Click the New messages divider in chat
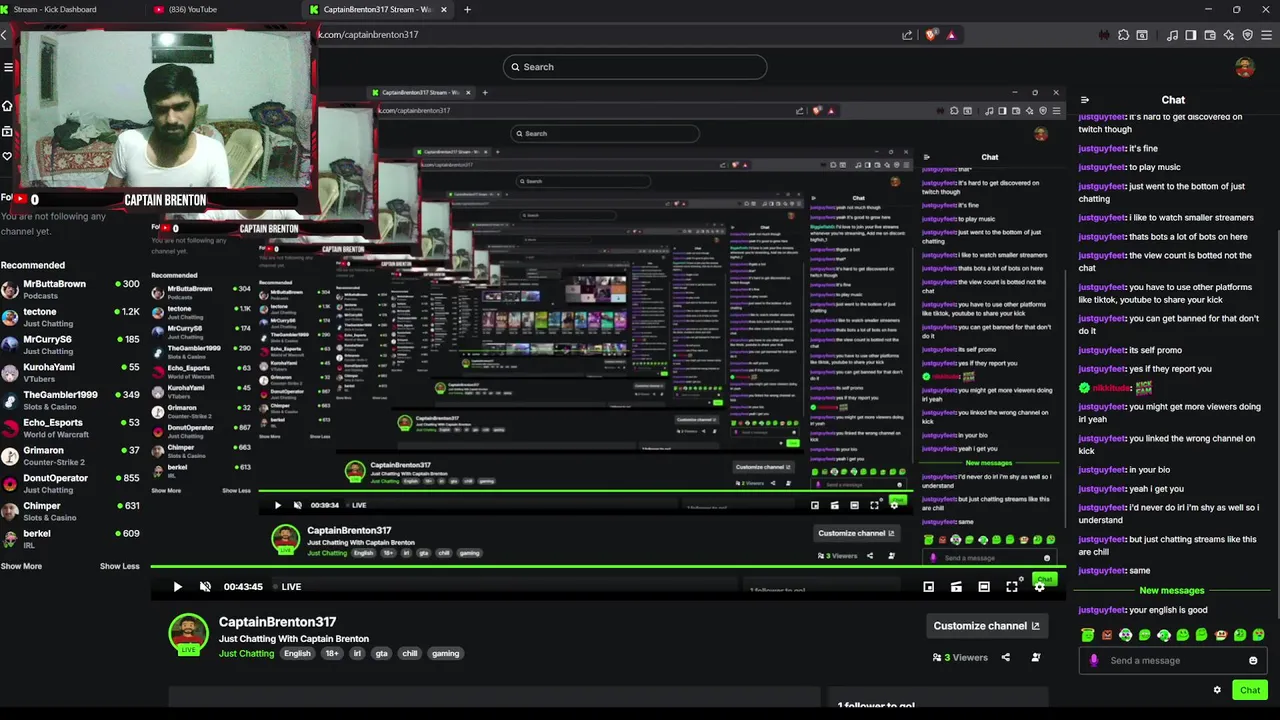 (1172, 590)
